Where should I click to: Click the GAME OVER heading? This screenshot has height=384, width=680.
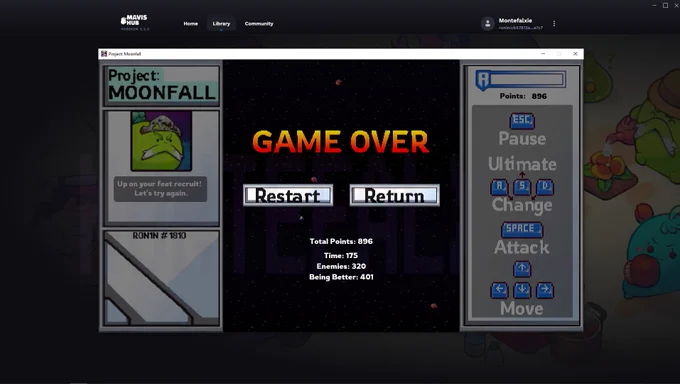(x=341, y=142)
